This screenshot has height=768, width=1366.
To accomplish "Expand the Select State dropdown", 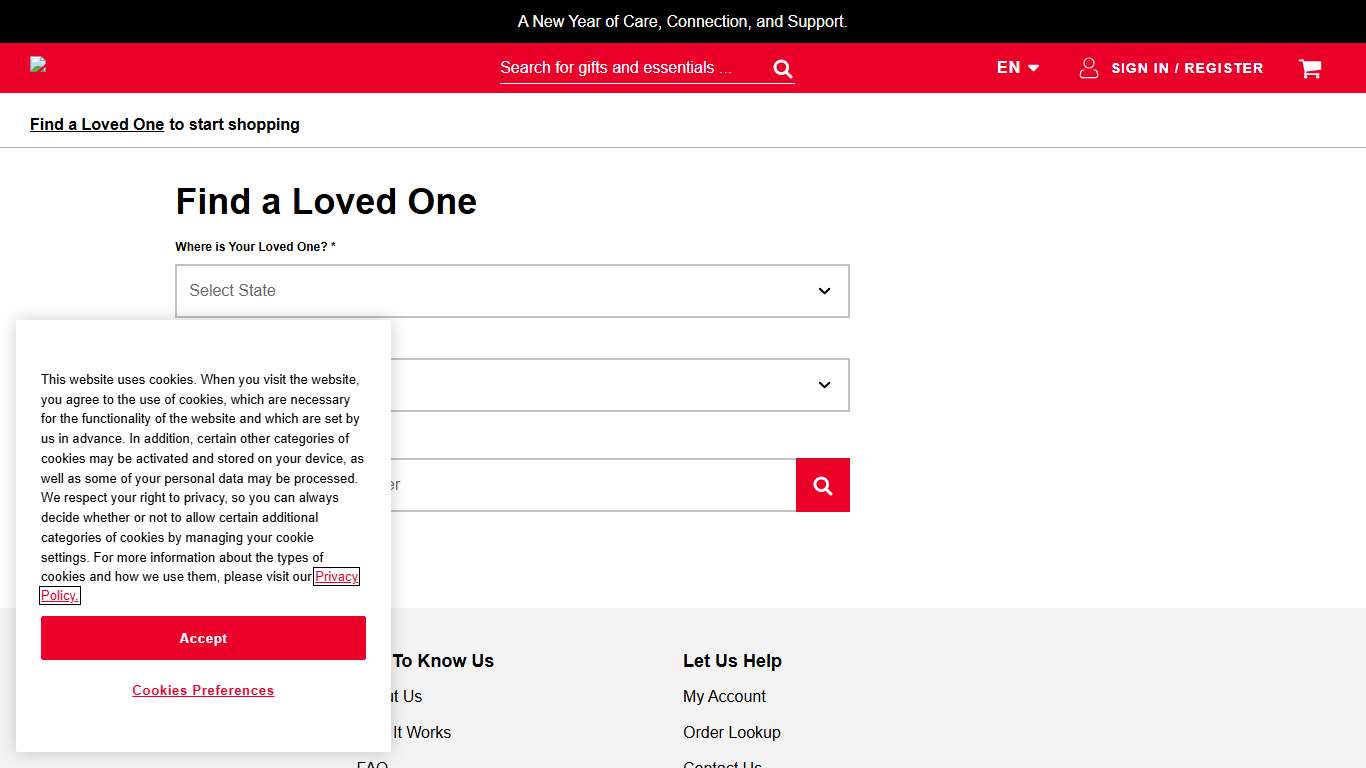I will coord(512,291).
